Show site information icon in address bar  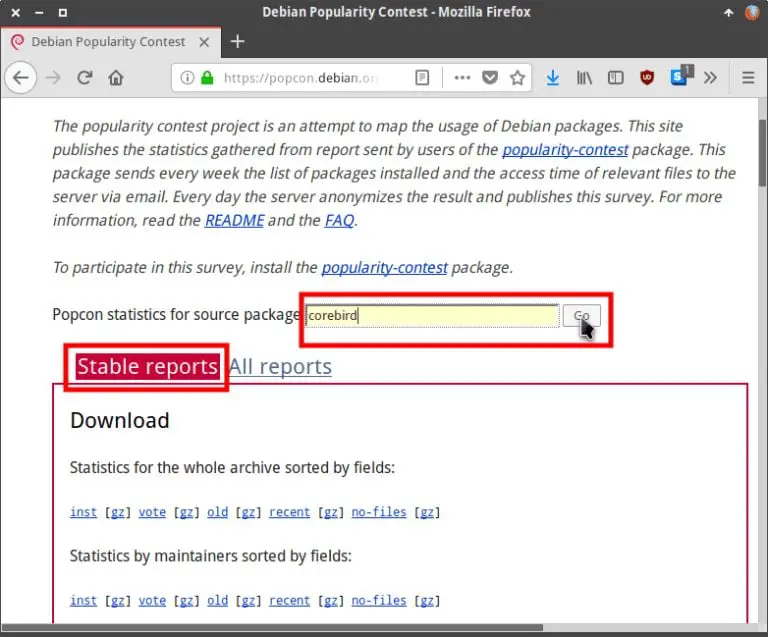click(187, 77)
